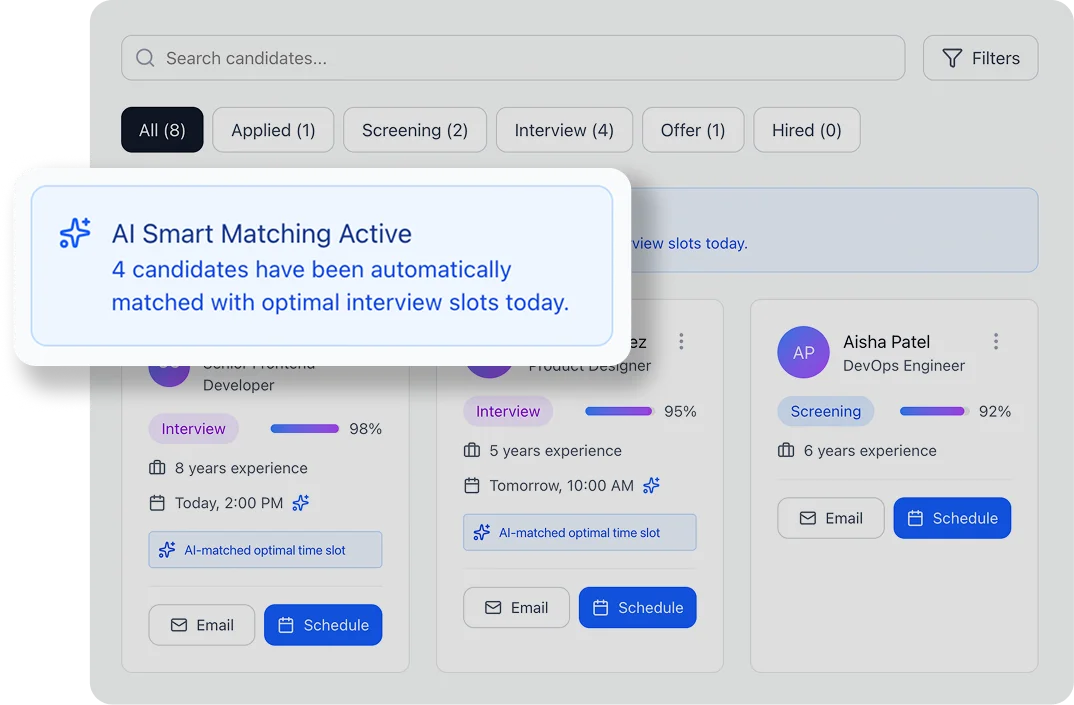This screenshot has height=705, width=1074.
Task: Click calendar icon next to Today, 2:00 PM
Action: (157, 503)
